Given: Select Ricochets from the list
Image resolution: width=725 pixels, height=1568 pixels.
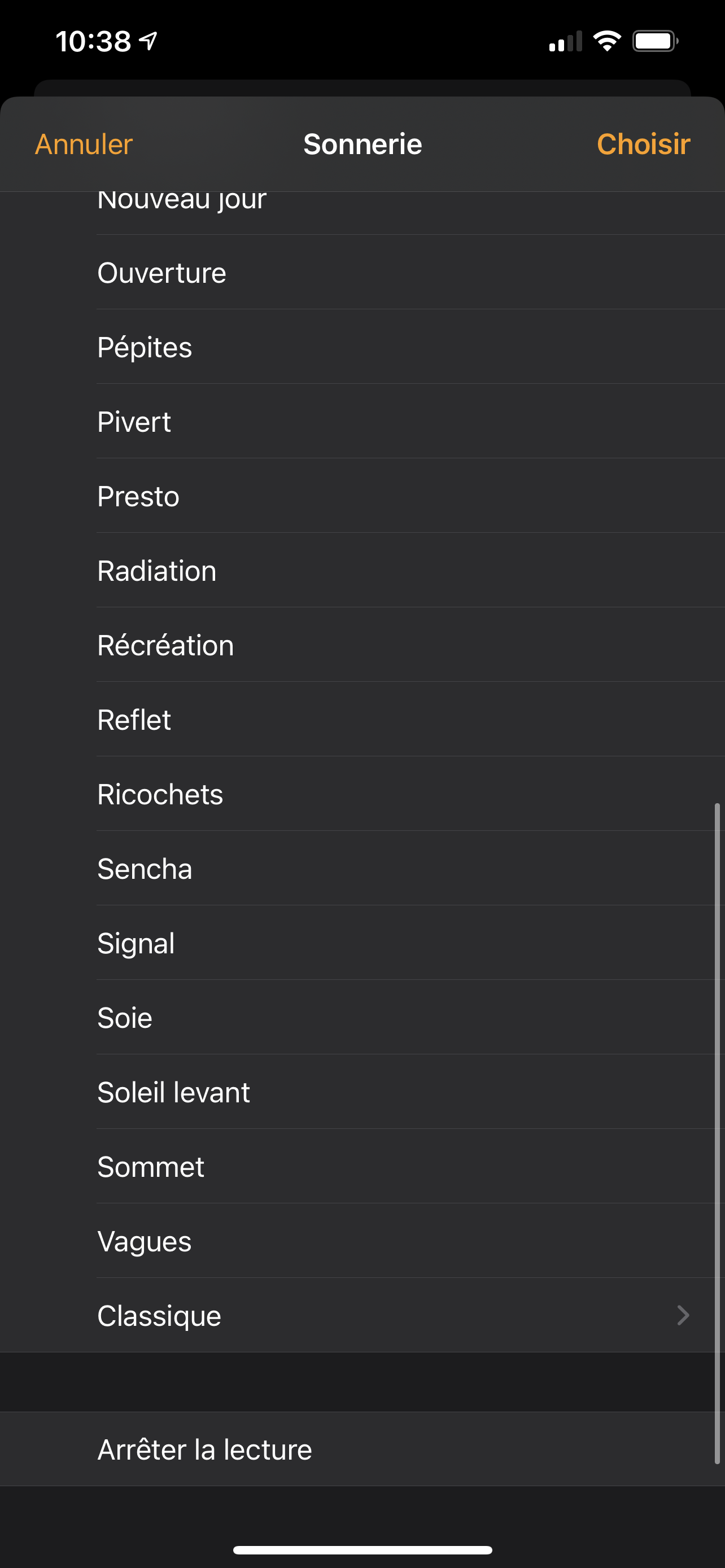Looking at the screenshot, I should [161, 794].
